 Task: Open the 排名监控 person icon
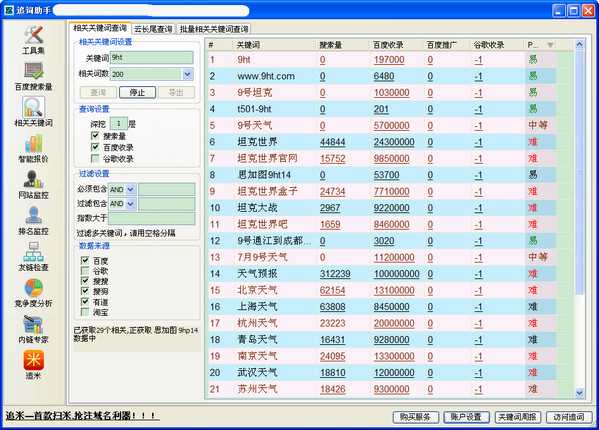coord(34,216)
